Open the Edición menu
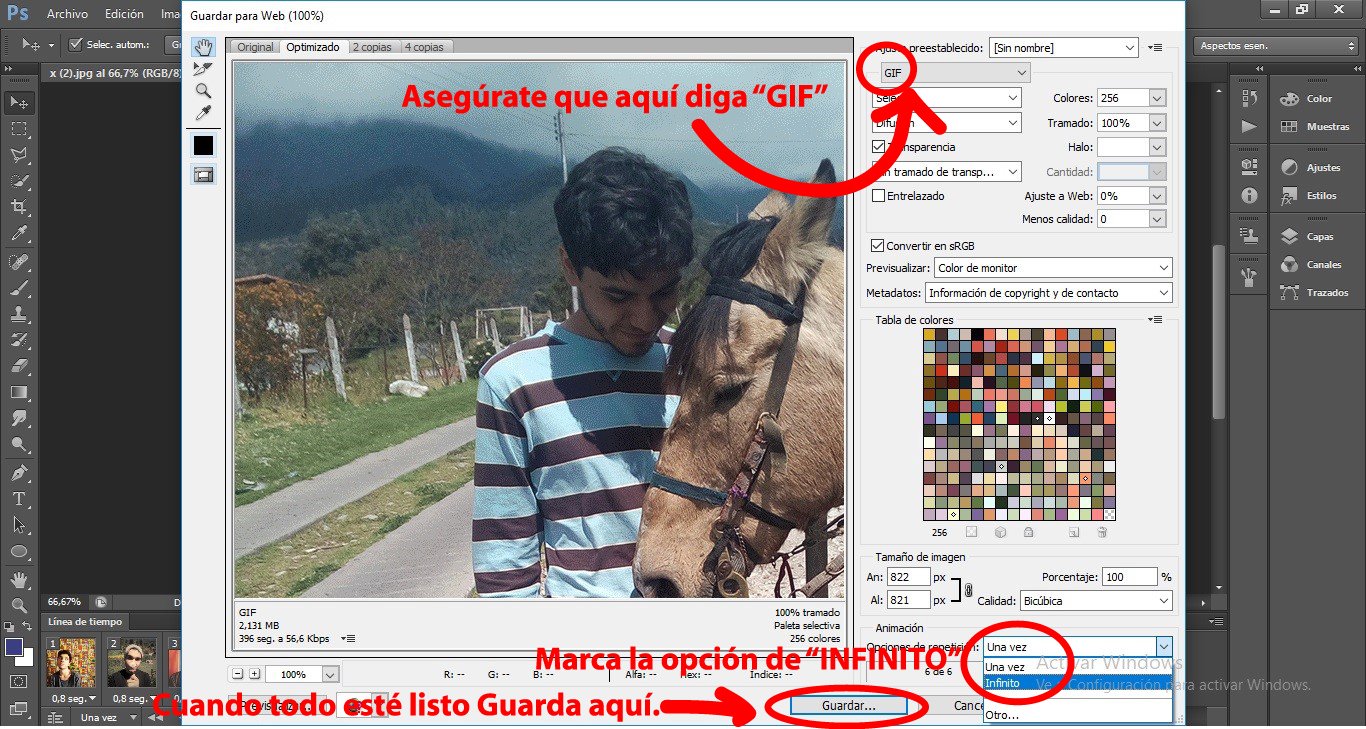The width and height of the screenshot is (1366, 729). pos(124,14)
